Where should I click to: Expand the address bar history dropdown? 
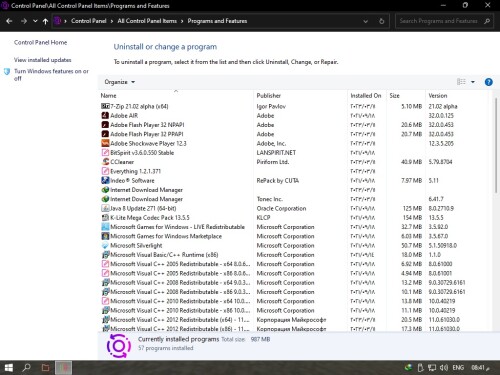point(365,21)
